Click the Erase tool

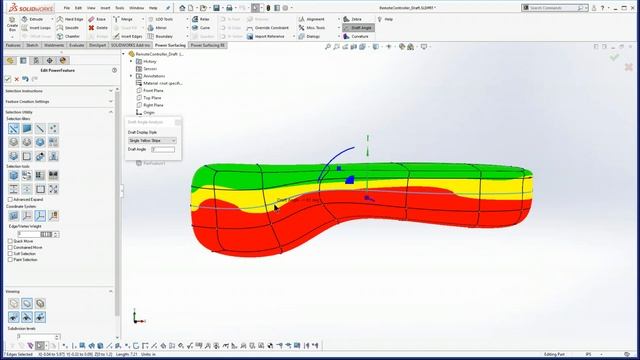pyautogui.click(x=97, y=19)
